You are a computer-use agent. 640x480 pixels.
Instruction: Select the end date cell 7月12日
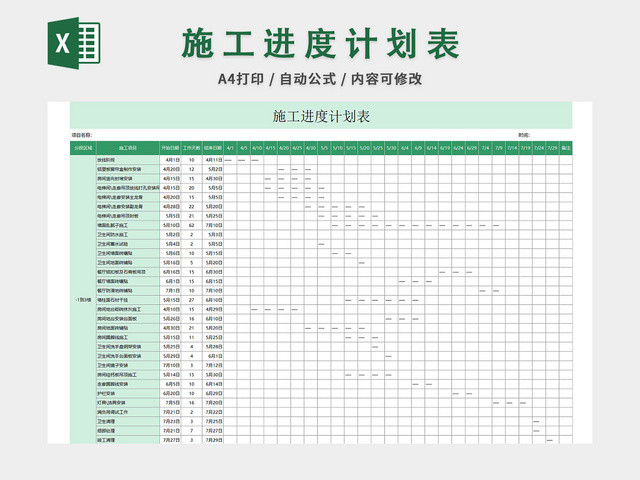213,365
